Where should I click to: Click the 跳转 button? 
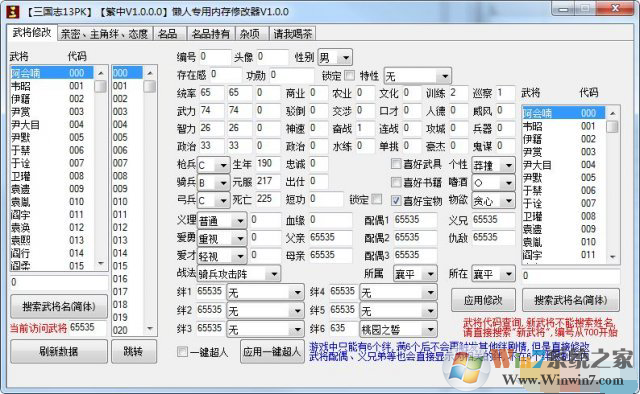pos(133,351)
